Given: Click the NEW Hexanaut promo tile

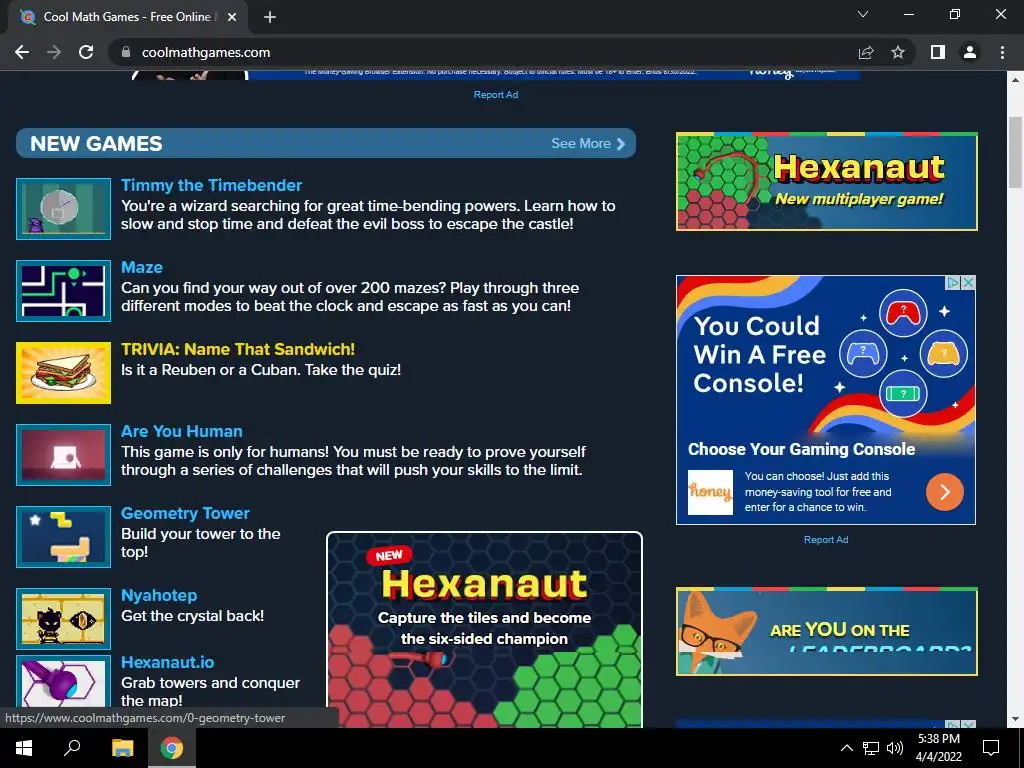Looking at the screenshot, I should (485, 630).
